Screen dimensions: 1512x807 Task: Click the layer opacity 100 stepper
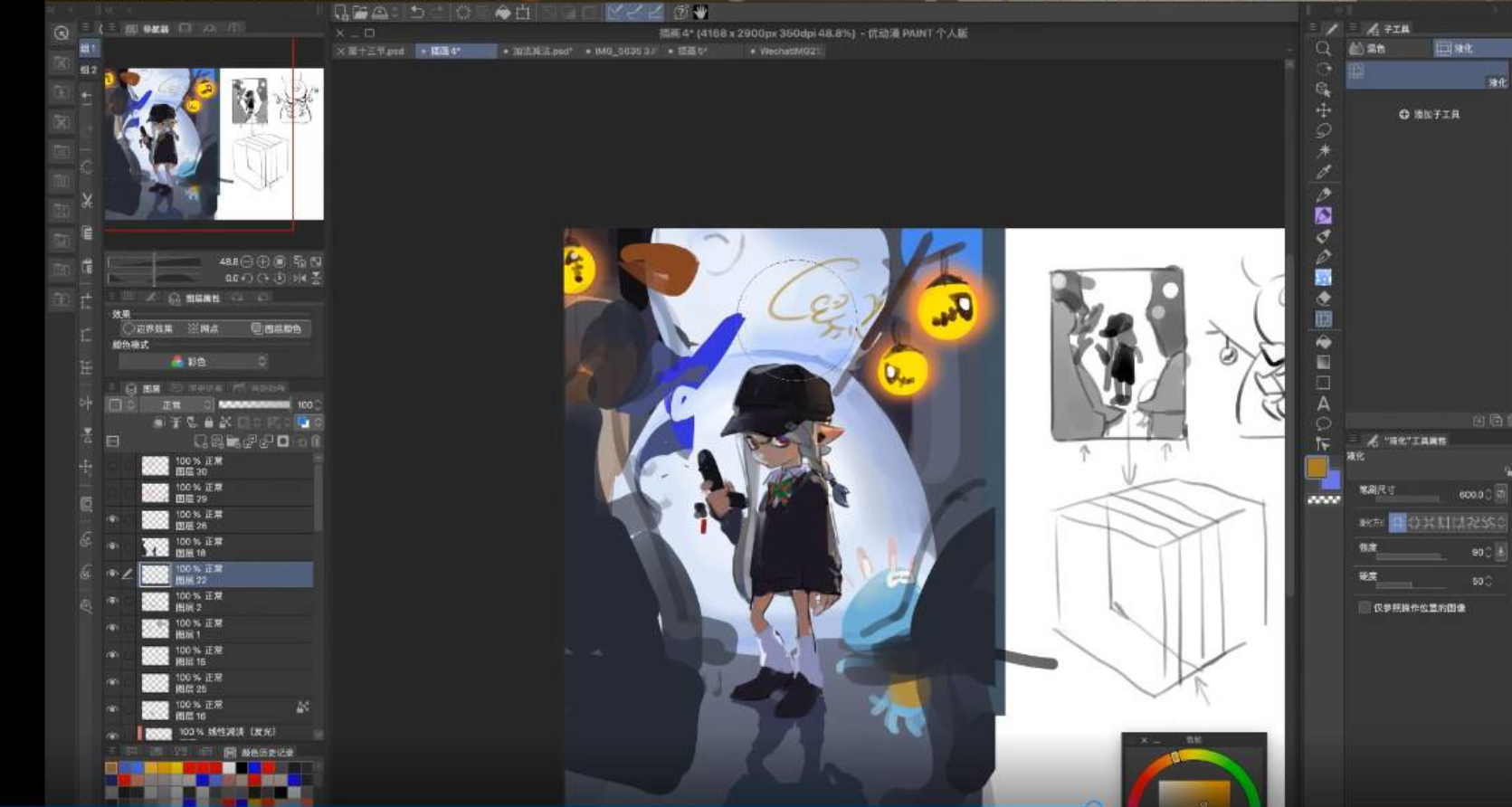point(318,404)
